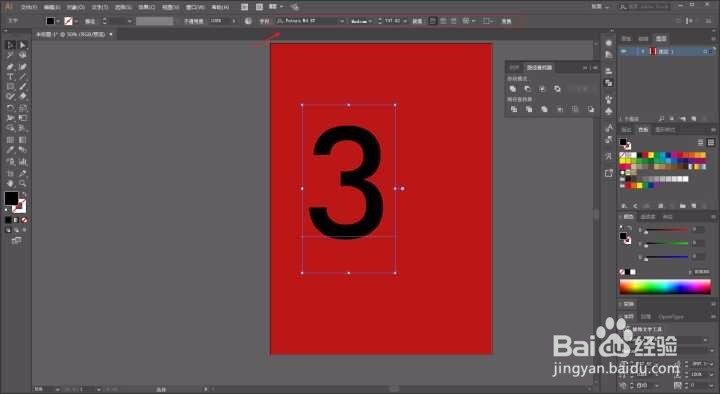
Task: Click Divide in Pathfinder panel
Action: 514,109
